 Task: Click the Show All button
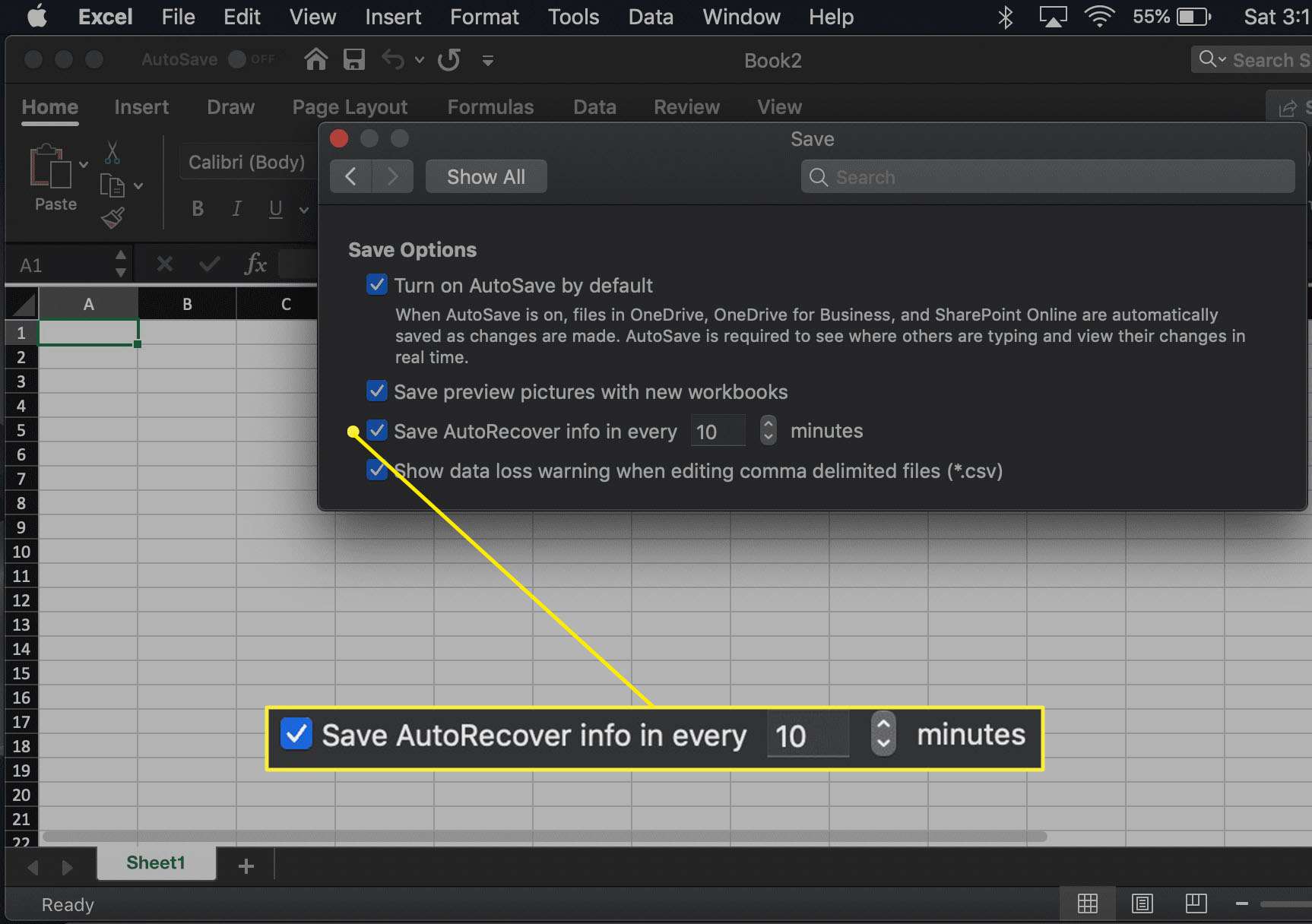click(486, 176)
